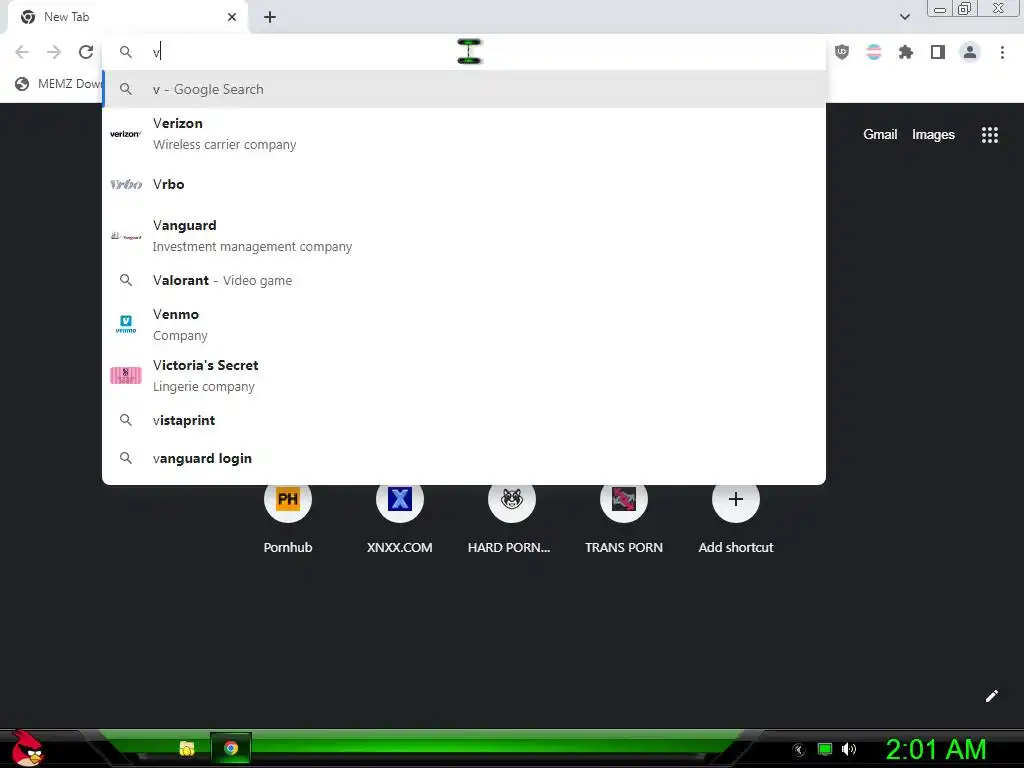This screenshot has height=768, width=1024.
Task: Open the striped flag extension icon
Action: tap(874, 52)
